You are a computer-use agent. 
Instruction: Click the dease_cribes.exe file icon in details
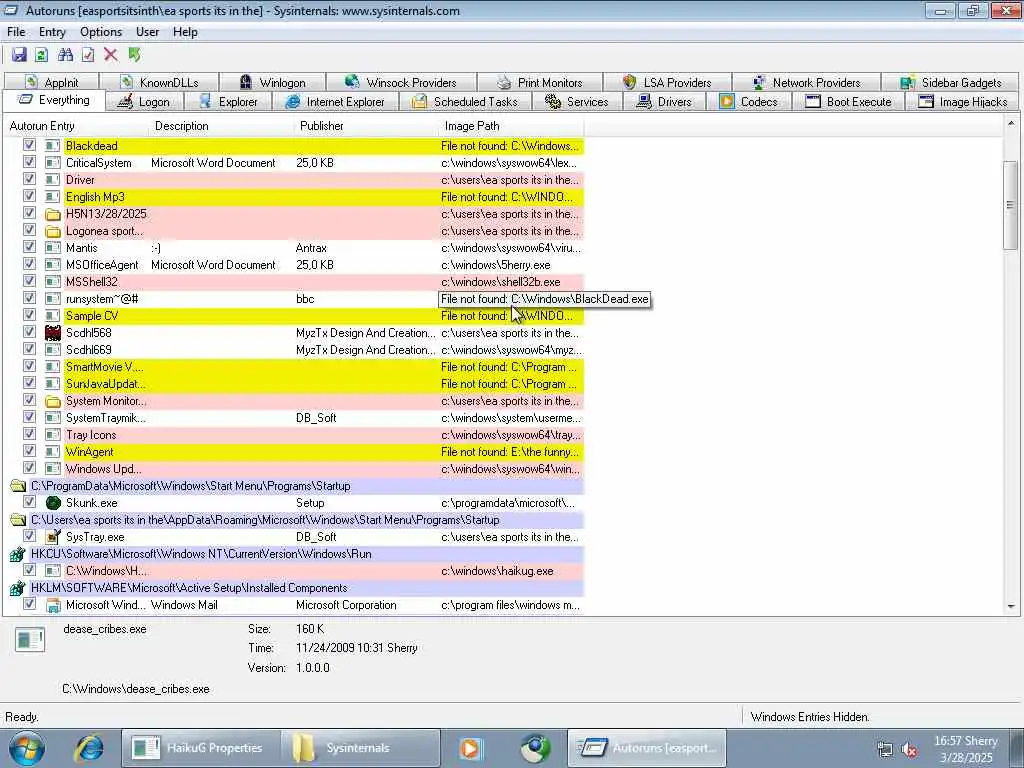(x=30, y=639)
